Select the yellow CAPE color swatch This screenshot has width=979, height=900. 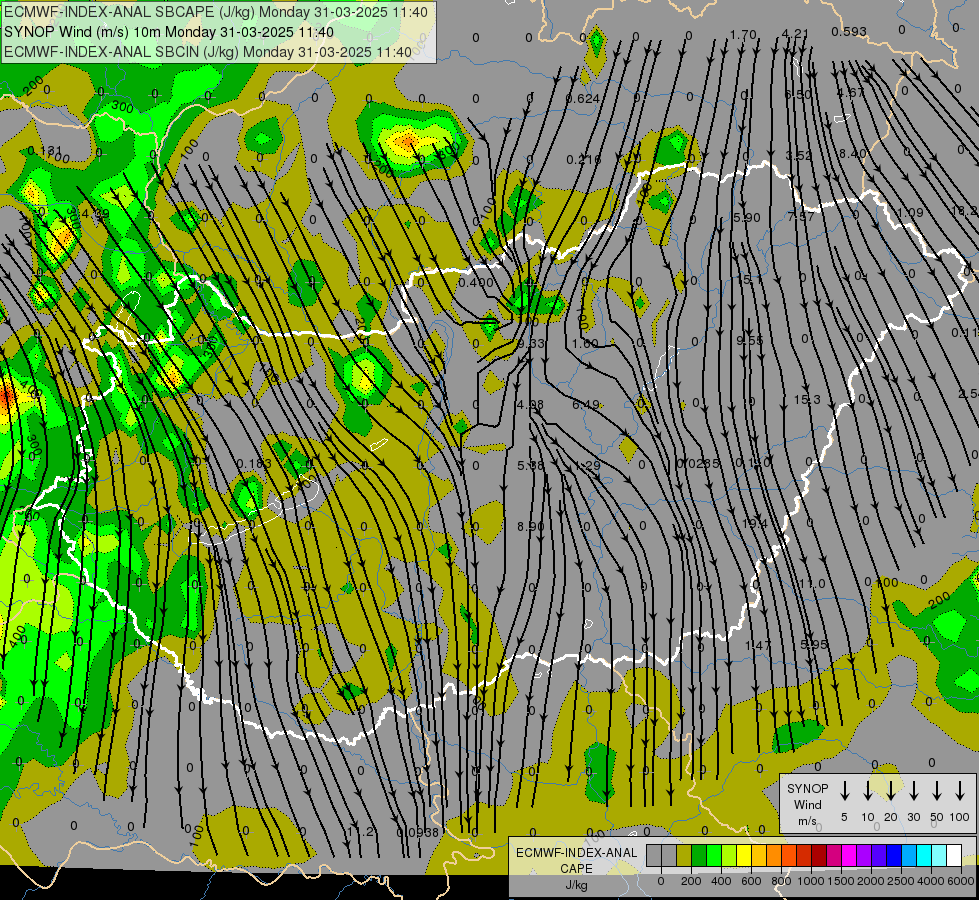click(x=744, y=855)
